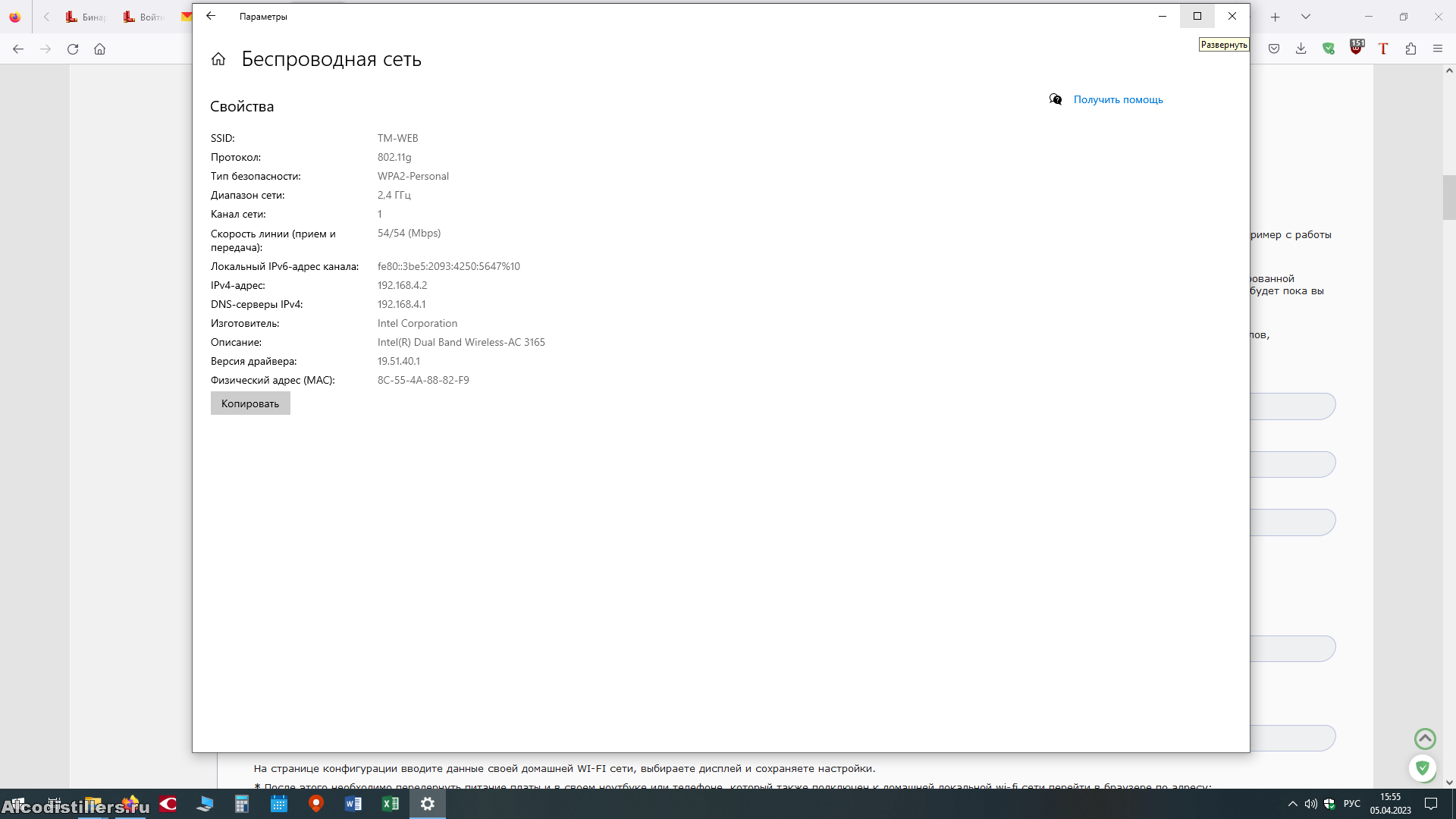Open the Firefox downloads panel
The height and width of the screenshot is (819, 1456).
coord(1301,49)
